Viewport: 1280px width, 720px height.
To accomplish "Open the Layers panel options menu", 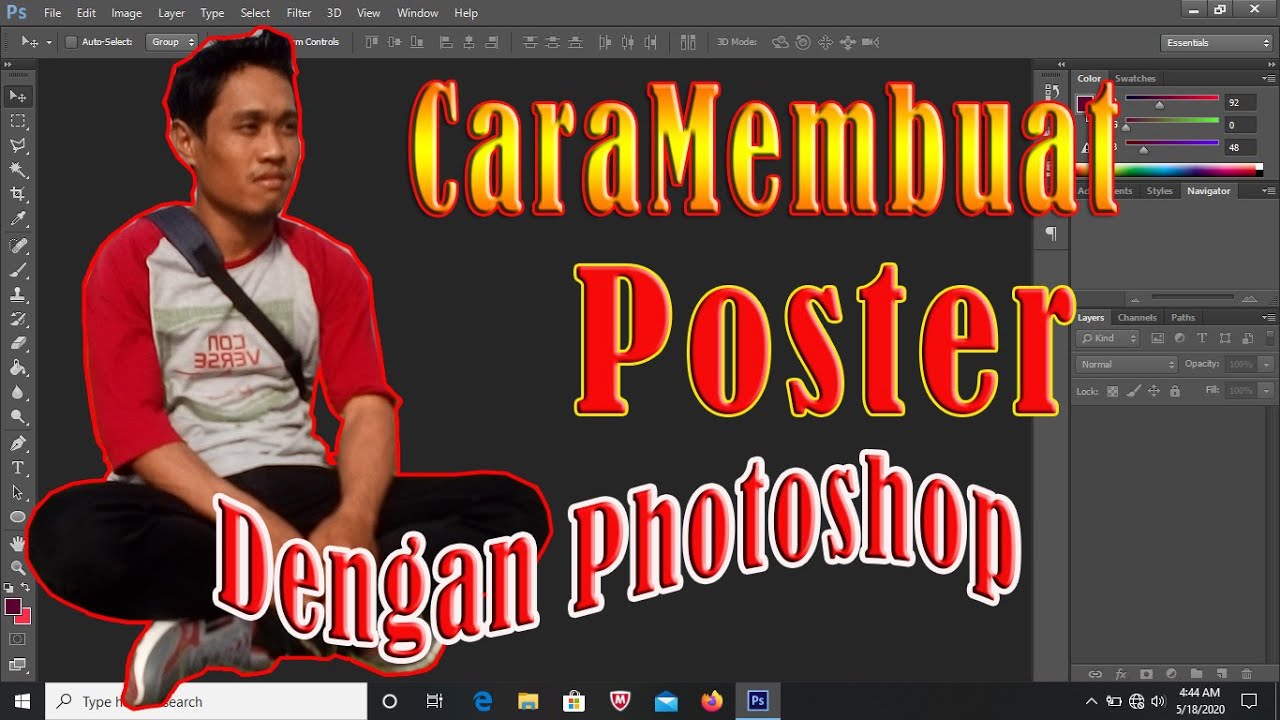I will [1269, 317].
